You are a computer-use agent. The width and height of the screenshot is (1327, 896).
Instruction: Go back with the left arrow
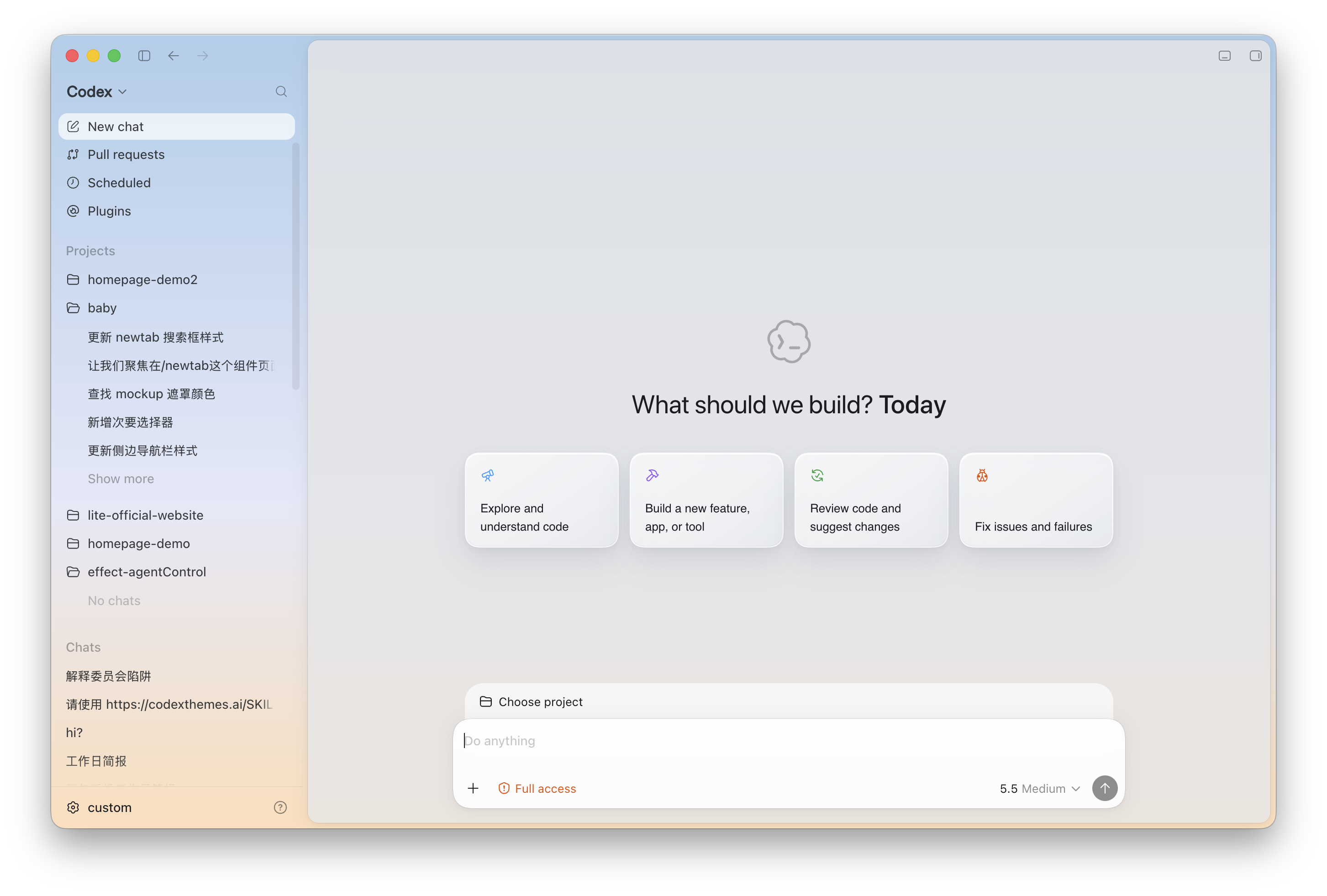pos(174,55)
